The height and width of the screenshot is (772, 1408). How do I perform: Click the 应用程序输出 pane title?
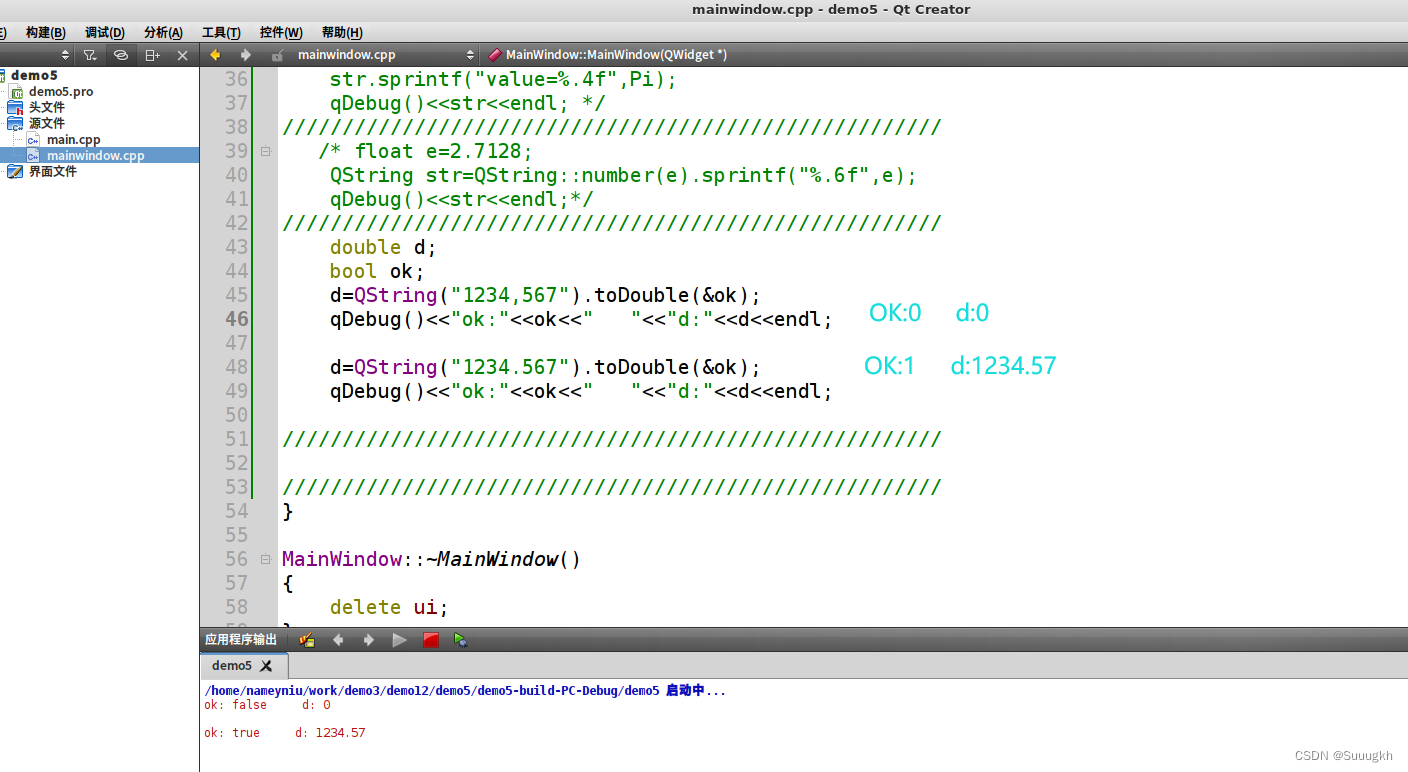tap(241, 640)
